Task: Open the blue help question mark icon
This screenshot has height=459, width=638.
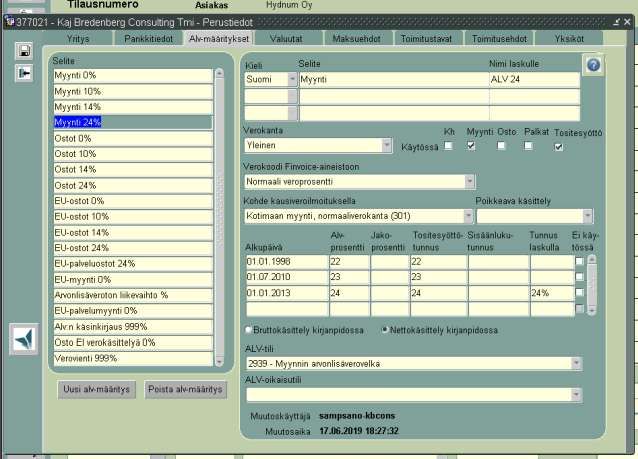Action: tap(593, 65)
